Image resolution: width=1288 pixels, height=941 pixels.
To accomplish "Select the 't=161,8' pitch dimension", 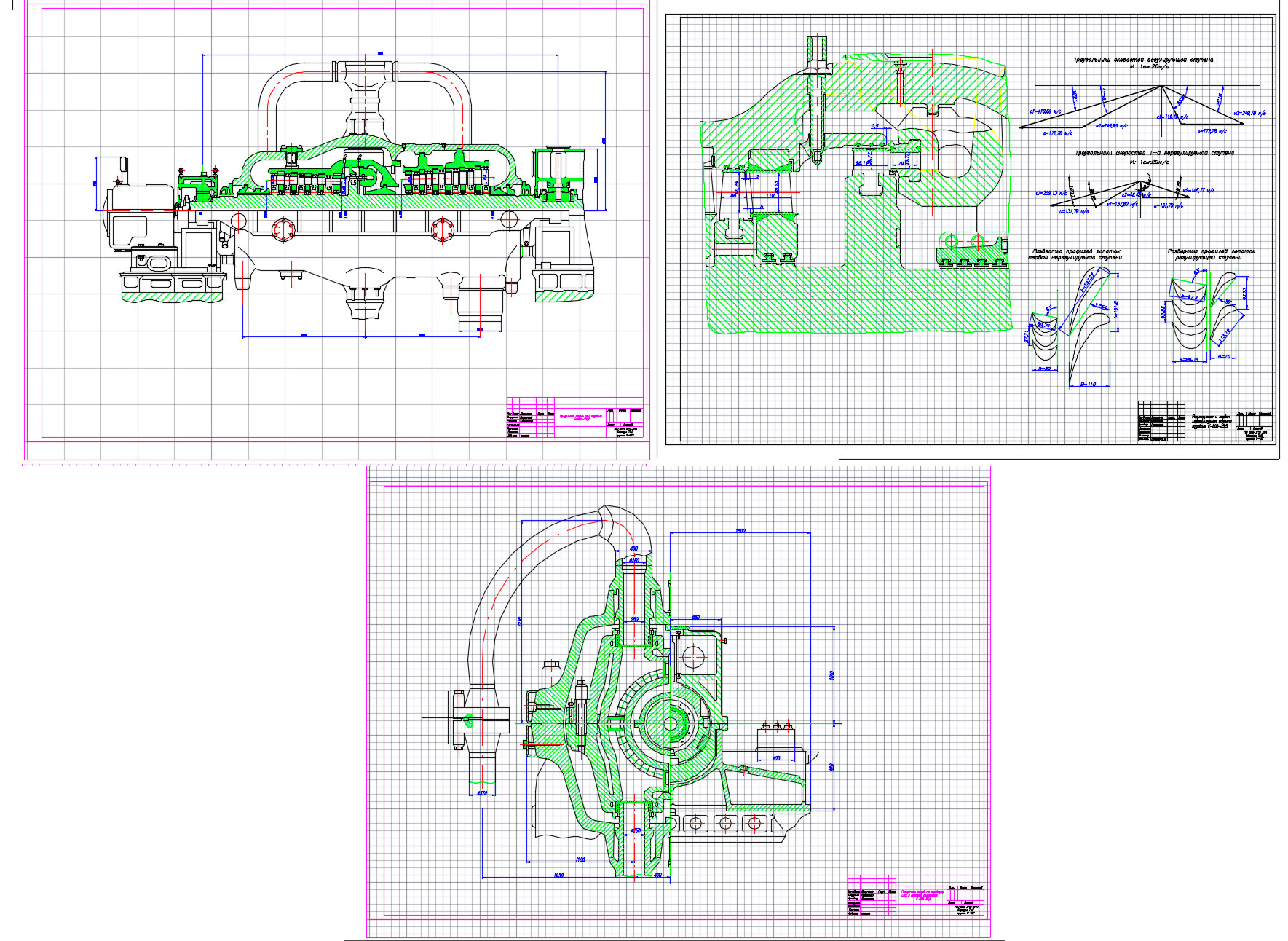I will [x=1115, y=308].
